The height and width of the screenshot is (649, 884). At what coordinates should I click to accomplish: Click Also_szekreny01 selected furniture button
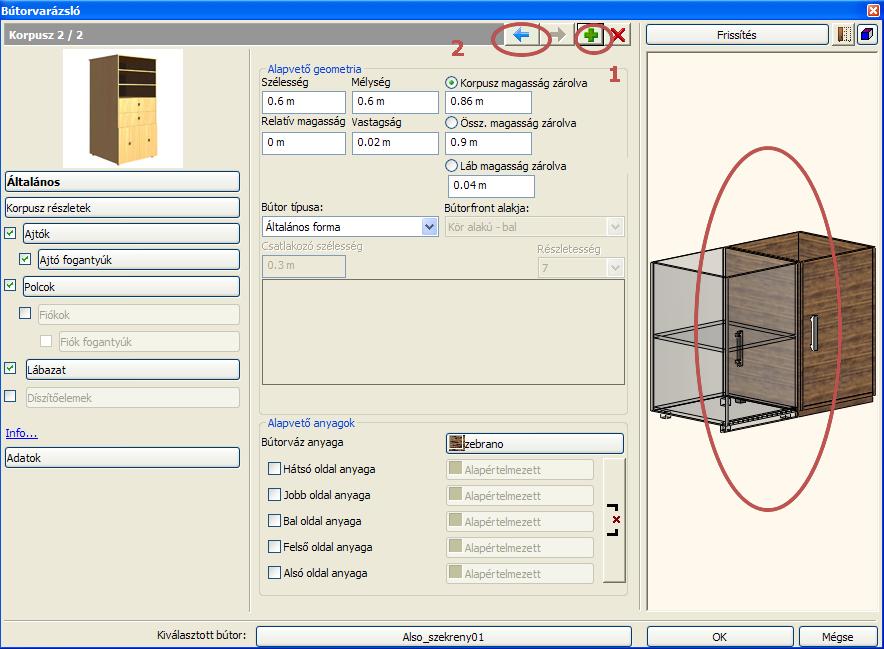[x=444, y=637]
